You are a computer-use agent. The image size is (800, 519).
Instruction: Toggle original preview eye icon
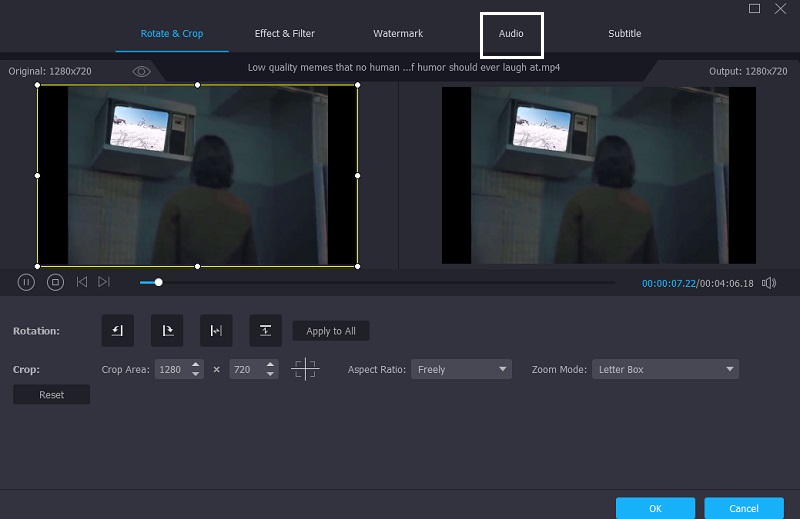tap(141, 72)
